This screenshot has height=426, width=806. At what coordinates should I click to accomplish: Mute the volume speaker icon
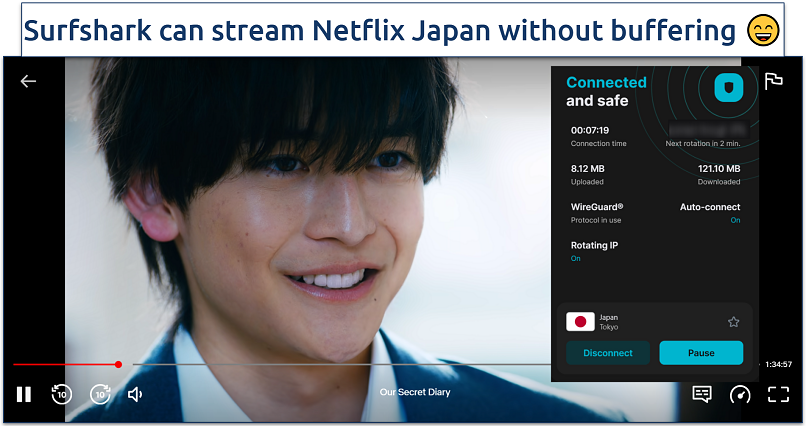pyautogui.click(x=135, y=394)
